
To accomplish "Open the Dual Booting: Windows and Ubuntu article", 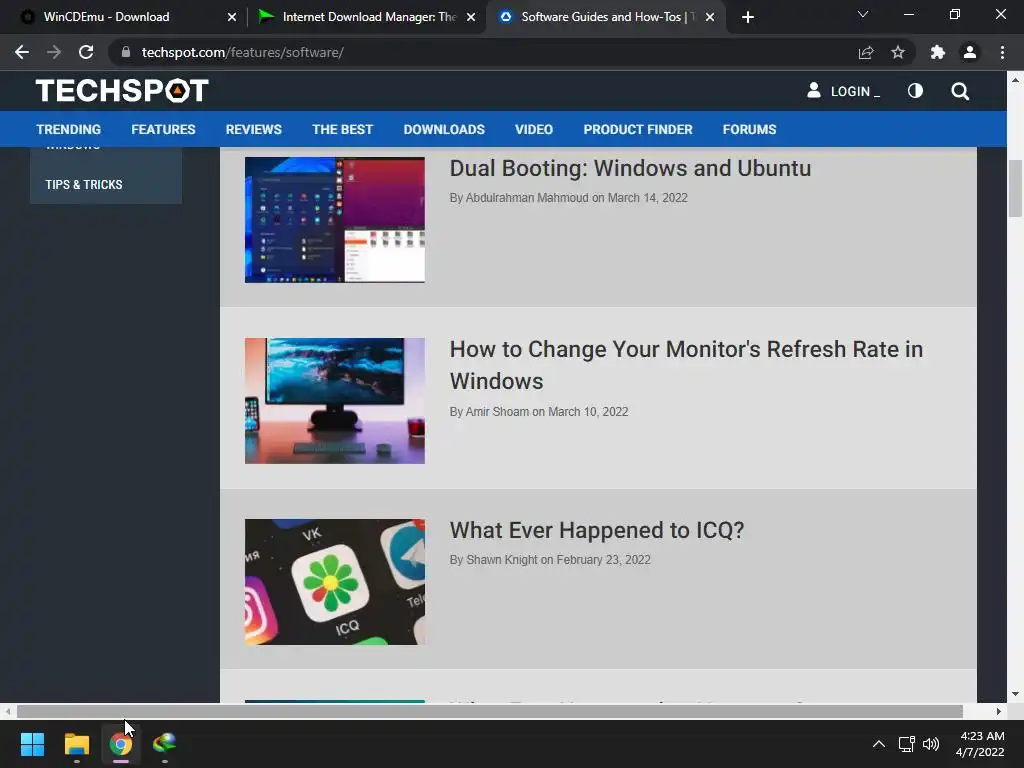I will (630, 168).
